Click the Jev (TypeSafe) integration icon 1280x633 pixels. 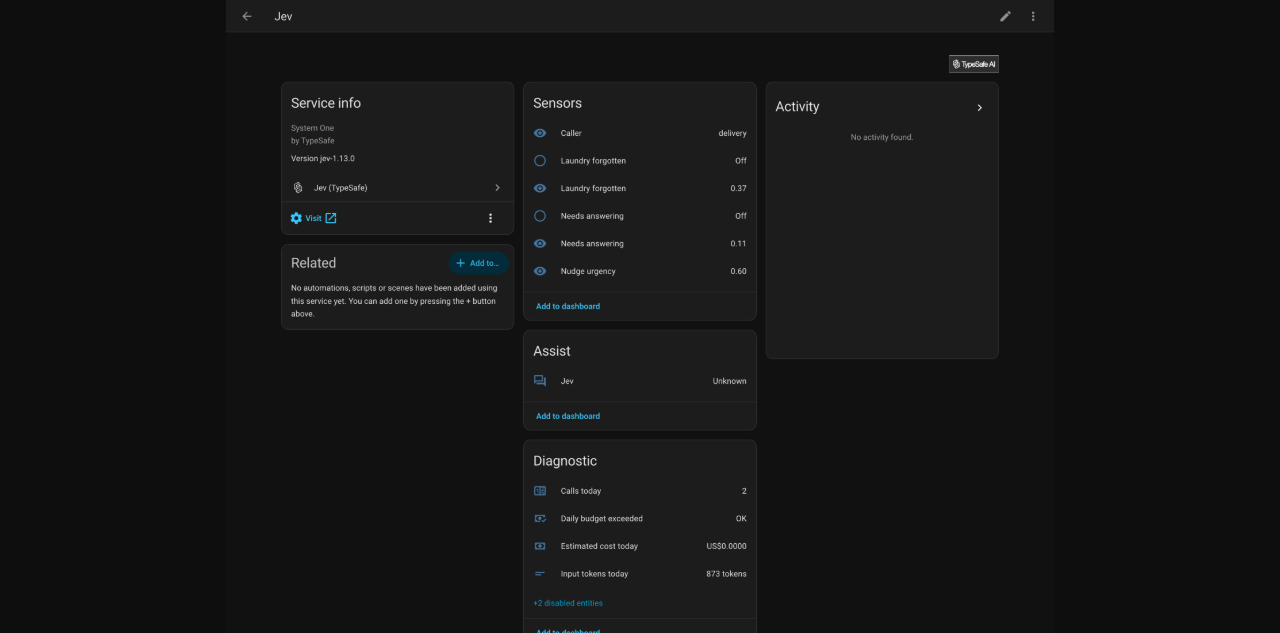(x=297, y=188)
